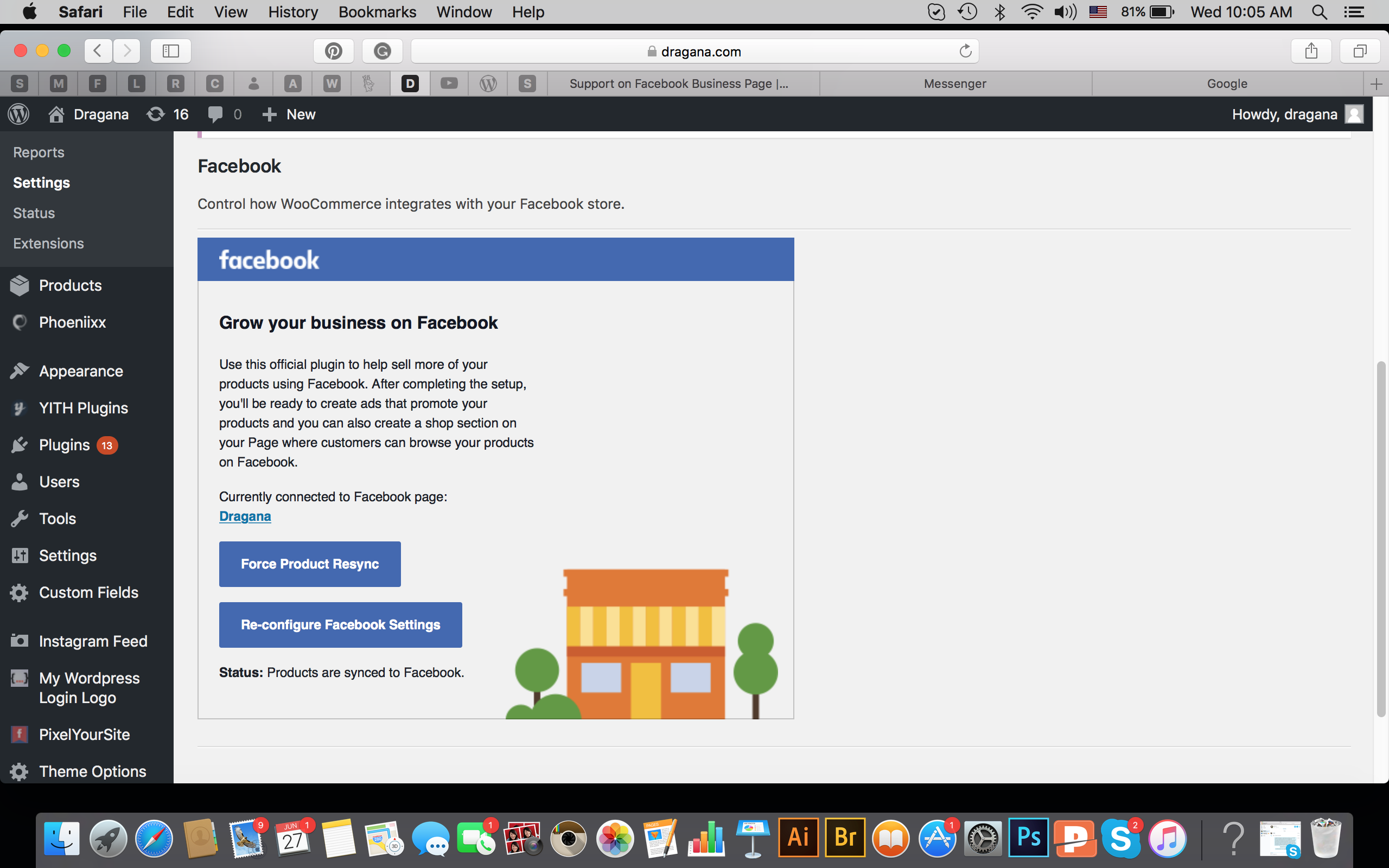The width and height of the screenshot is (1389, 868).
Task: Open Notification Center list icon
Action: [1354, 12]
